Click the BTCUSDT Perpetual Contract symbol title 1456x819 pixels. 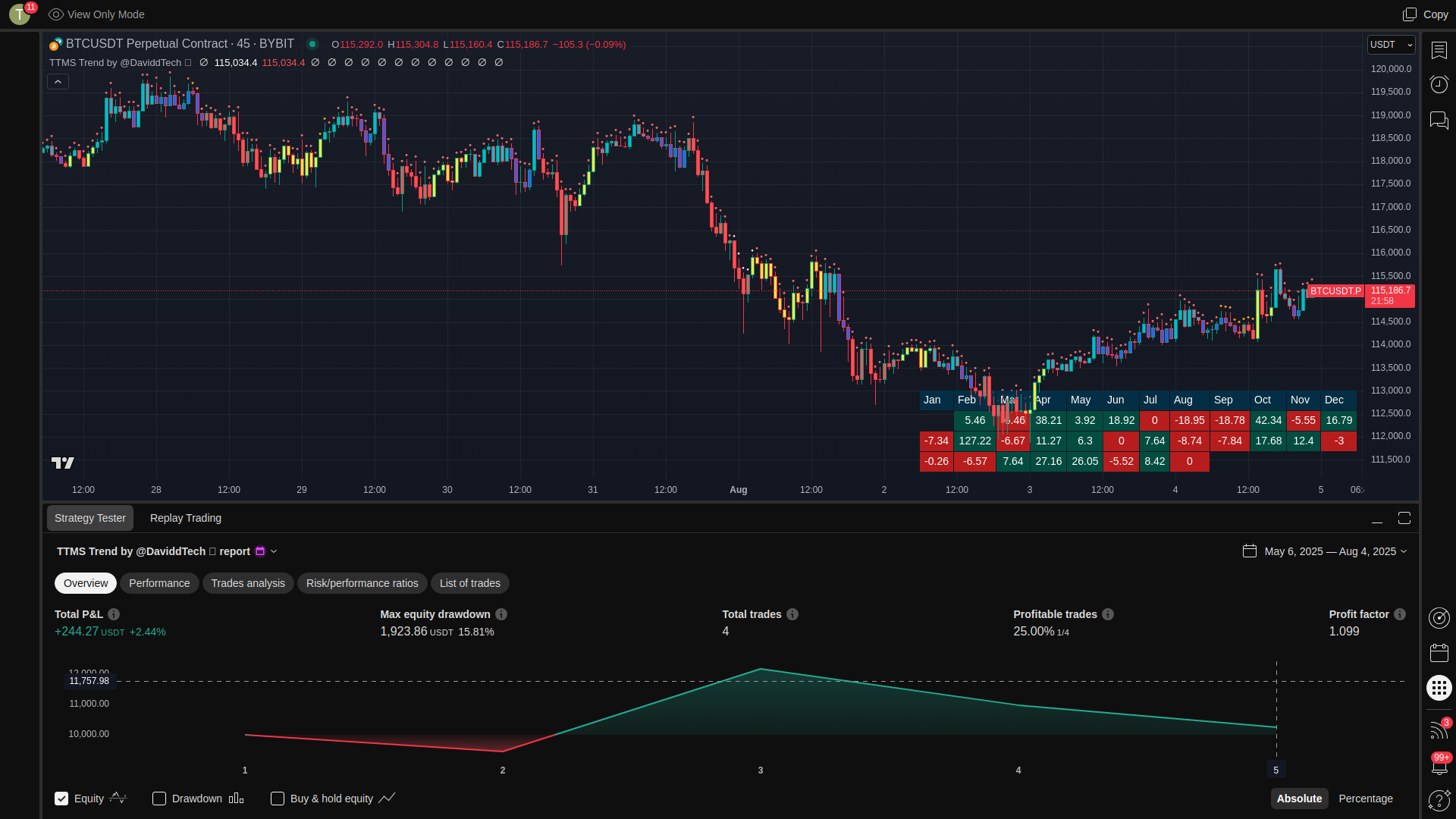[x=180, y=44]
